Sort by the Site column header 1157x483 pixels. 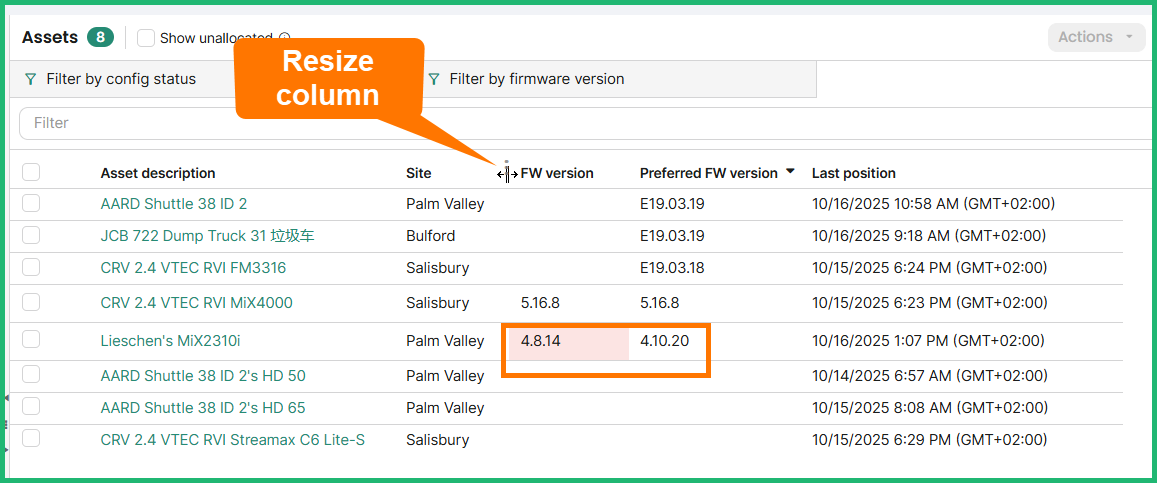click(x=419, y=173)
